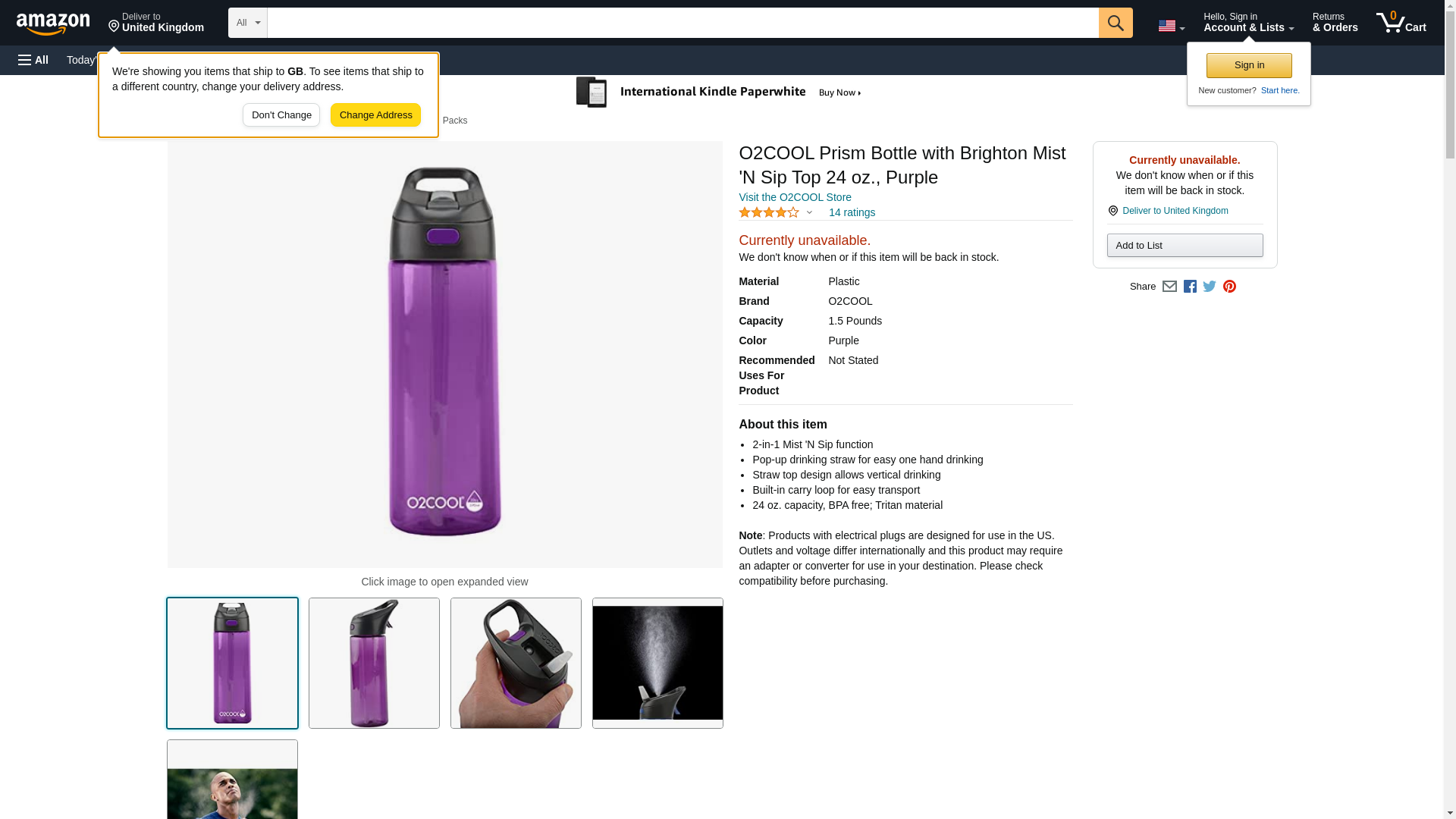Expand the search category All dropdown
The width and height of the screenshot is (1456, 819).
[248, 23]
